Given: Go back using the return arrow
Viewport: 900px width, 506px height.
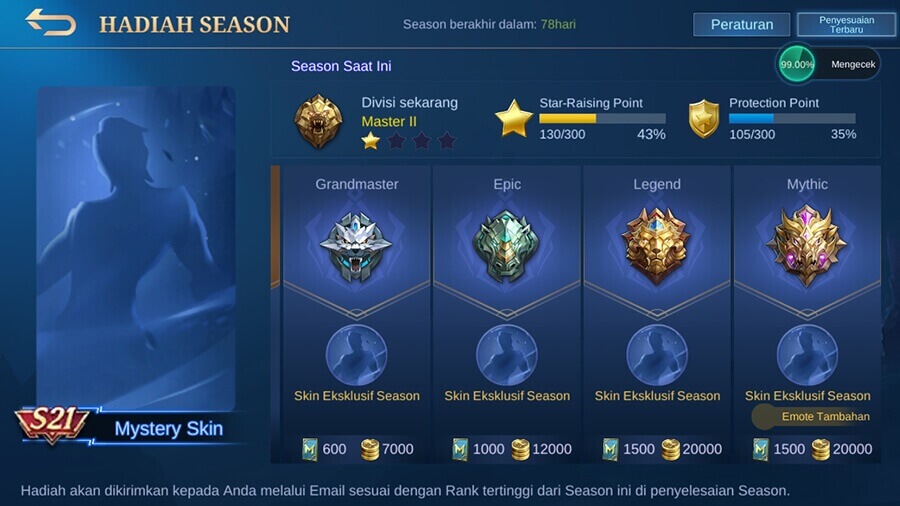Looking at the screenshot, I should 51,23.
